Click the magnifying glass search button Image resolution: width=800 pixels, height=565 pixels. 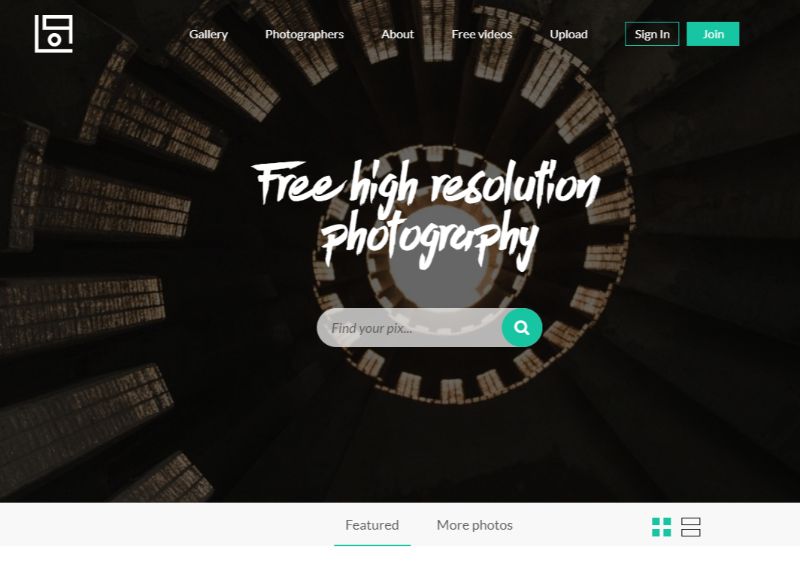[x=521, y=328]
